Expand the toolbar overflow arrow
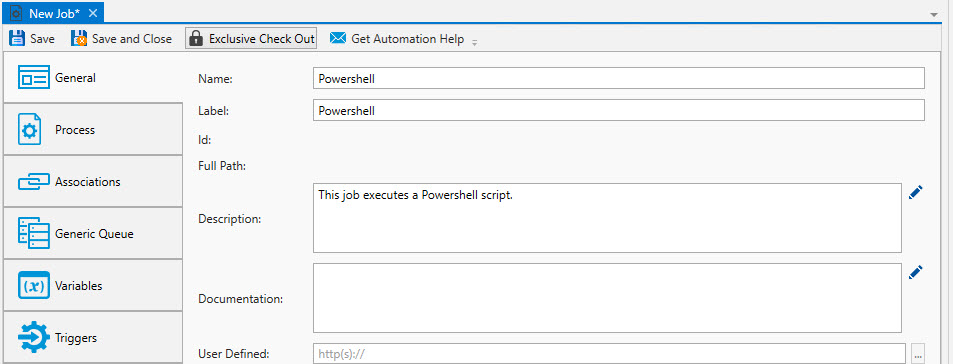953x364 pixels. coord(475,43)
